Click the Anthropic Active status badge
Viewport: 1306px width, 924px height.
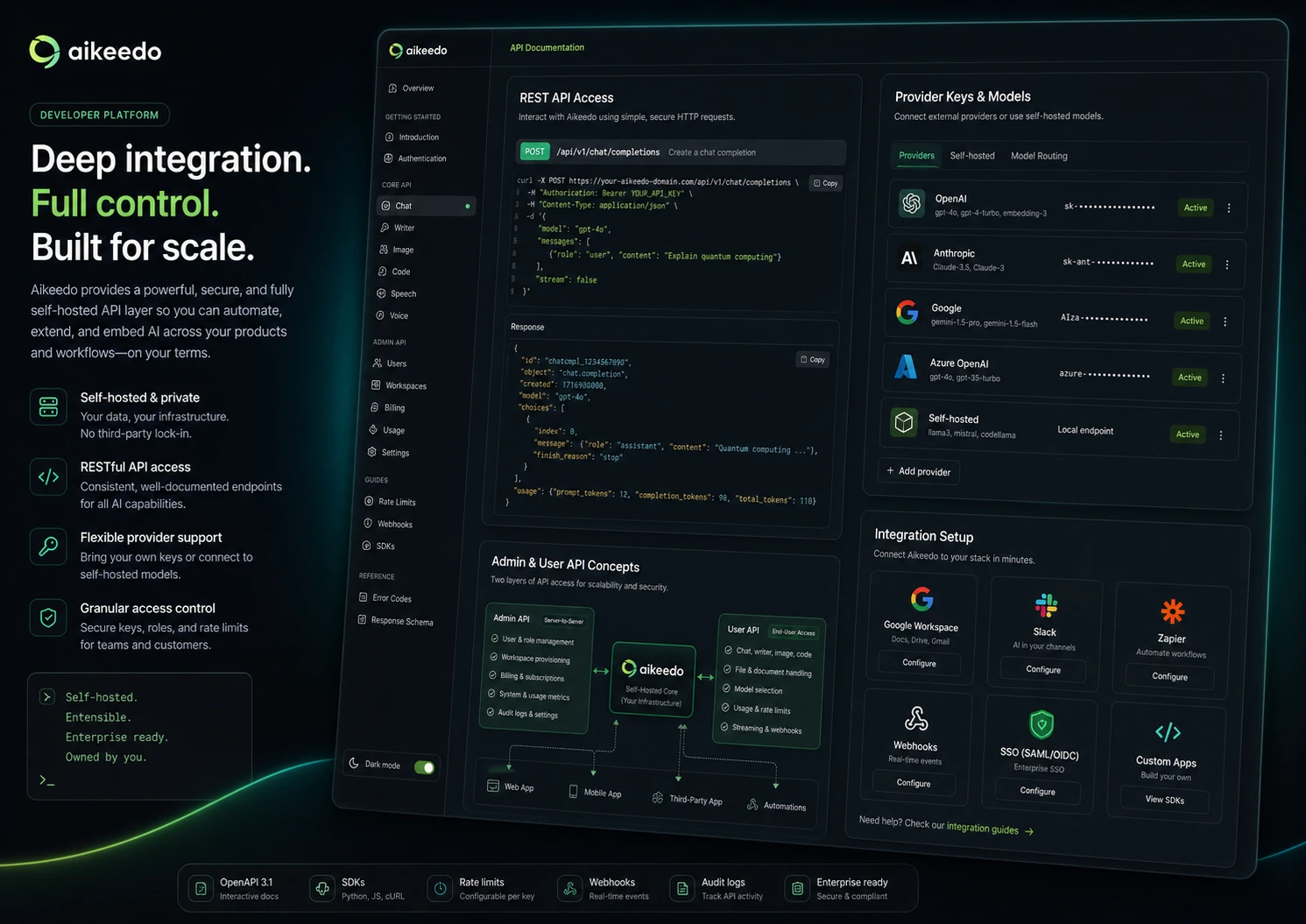click(x=1194, y=264)
